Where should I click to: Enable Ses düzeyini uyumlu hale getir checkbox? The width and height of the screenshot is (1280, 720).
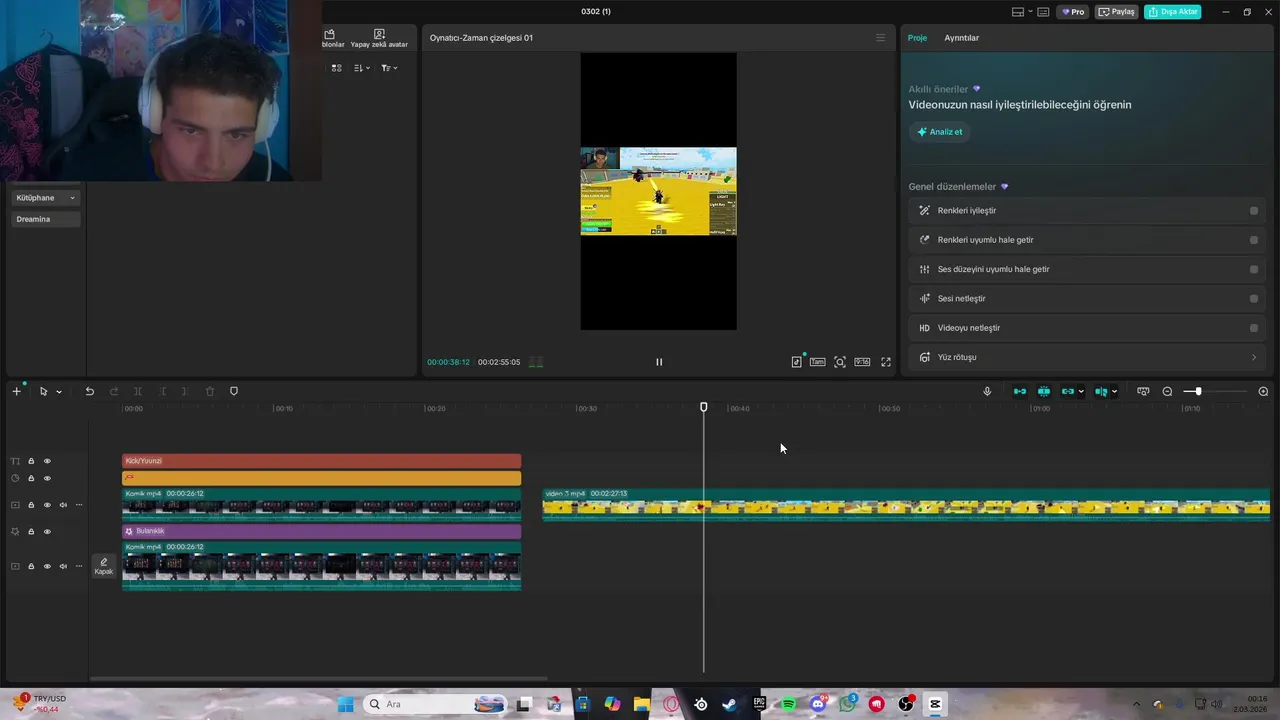(1254, 269)
